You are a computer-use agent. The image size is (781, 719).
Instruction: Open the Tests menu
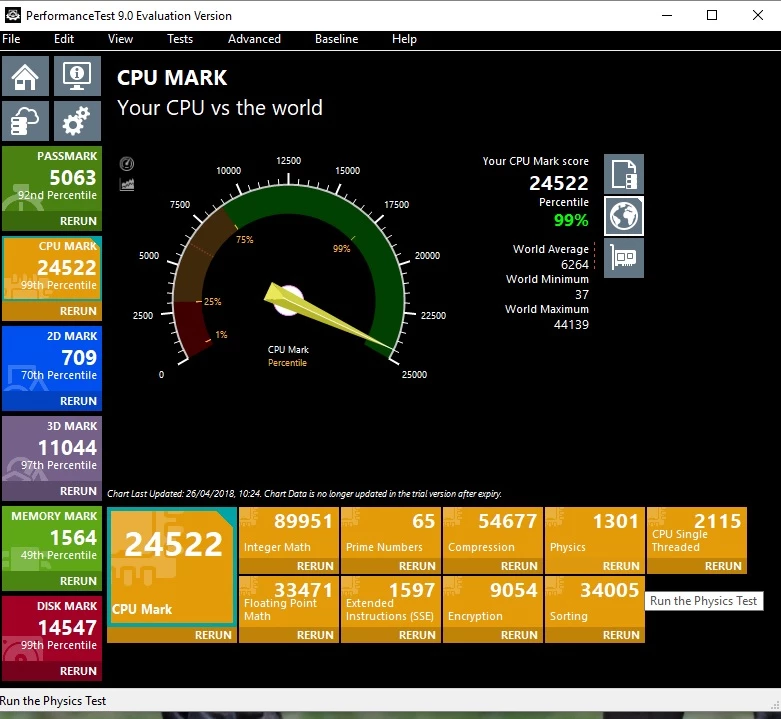click(x=180, y=39)
